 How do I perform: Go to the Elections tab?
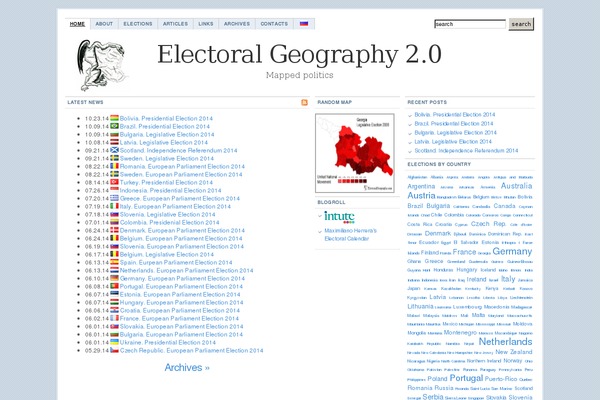coord(138,24)
